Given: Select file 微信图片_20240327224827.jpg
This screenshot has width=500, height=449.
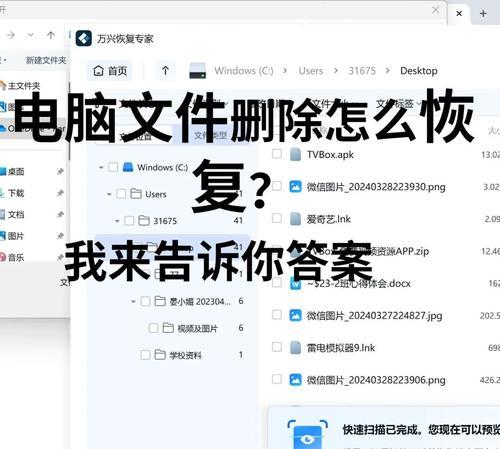Looking at the screenshot, I should [374, 316].
